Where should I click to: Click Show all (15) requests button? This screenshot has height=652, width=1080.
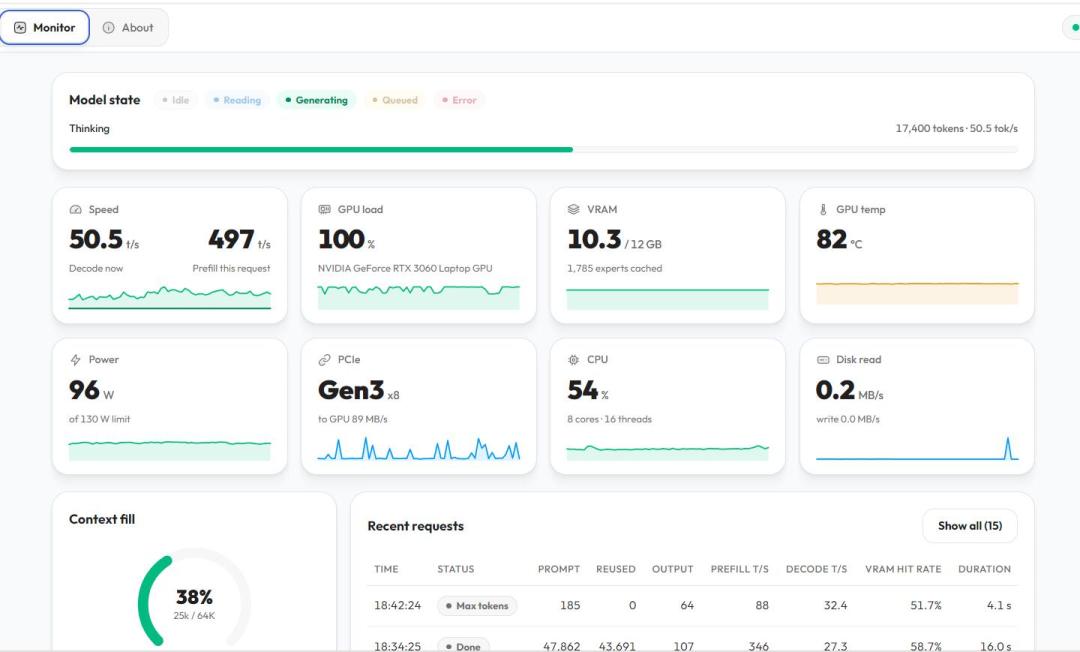point(970,526)
